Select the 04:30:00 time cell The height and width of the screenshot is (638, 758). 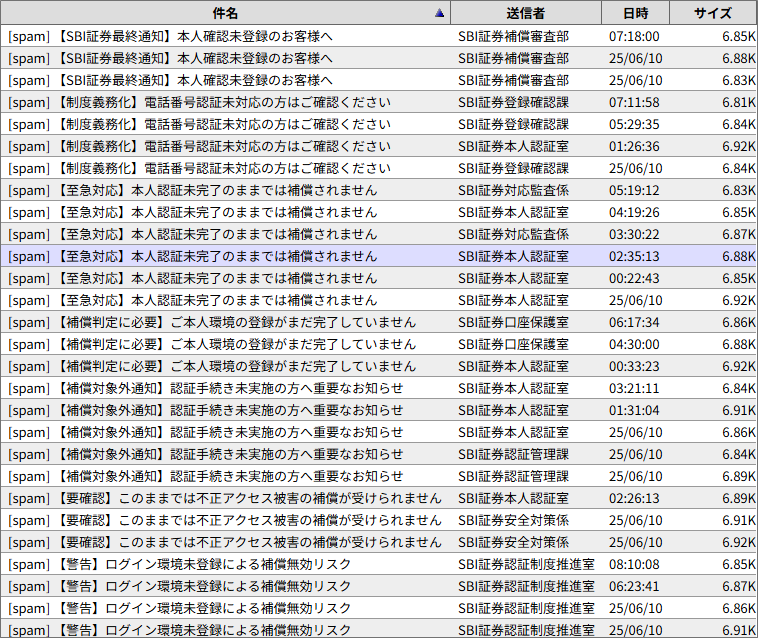click(x=634, y=345)
